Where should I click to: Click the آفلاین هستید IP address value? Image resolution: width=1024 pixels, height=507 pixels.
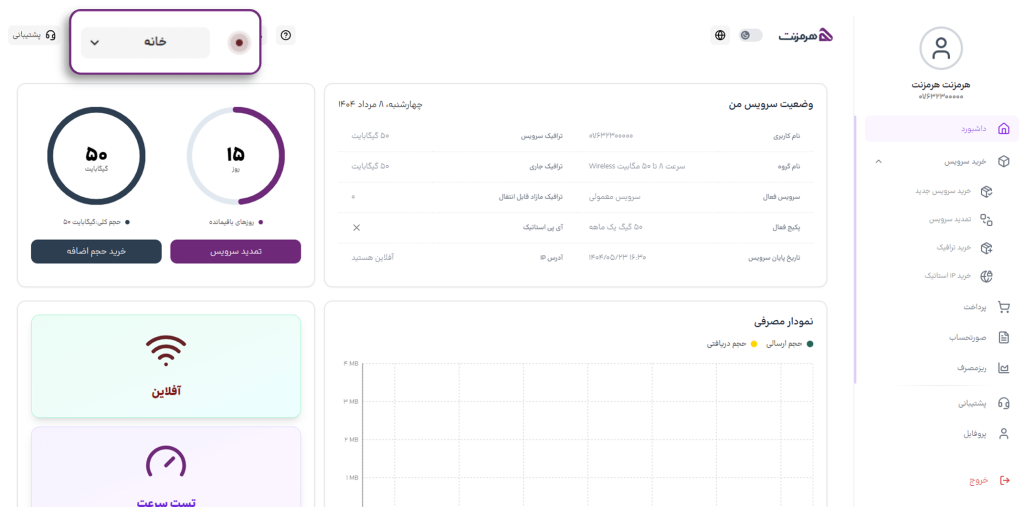[x=372, y=257]
